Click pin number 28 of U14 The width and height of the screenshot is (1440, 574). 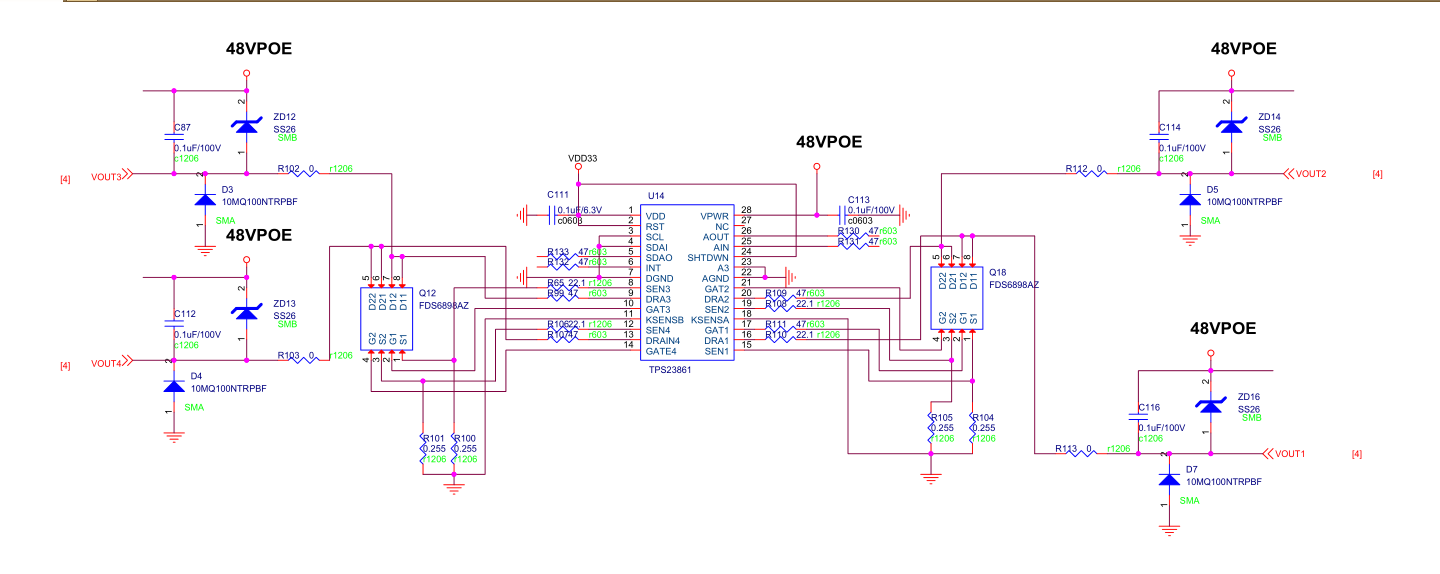pos(745,210)
